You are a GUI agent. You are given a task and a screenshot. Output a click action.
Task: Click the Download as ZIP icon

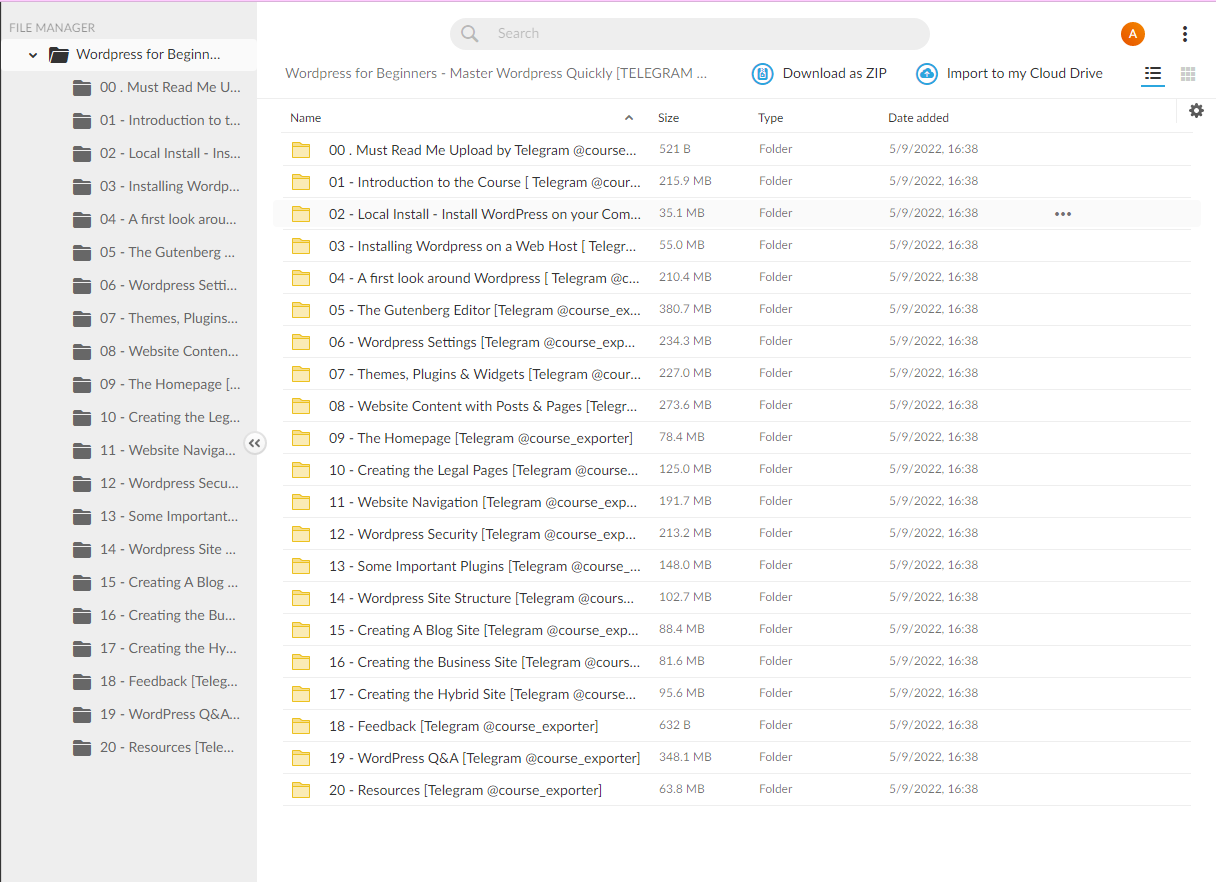(x=763, y=74)
